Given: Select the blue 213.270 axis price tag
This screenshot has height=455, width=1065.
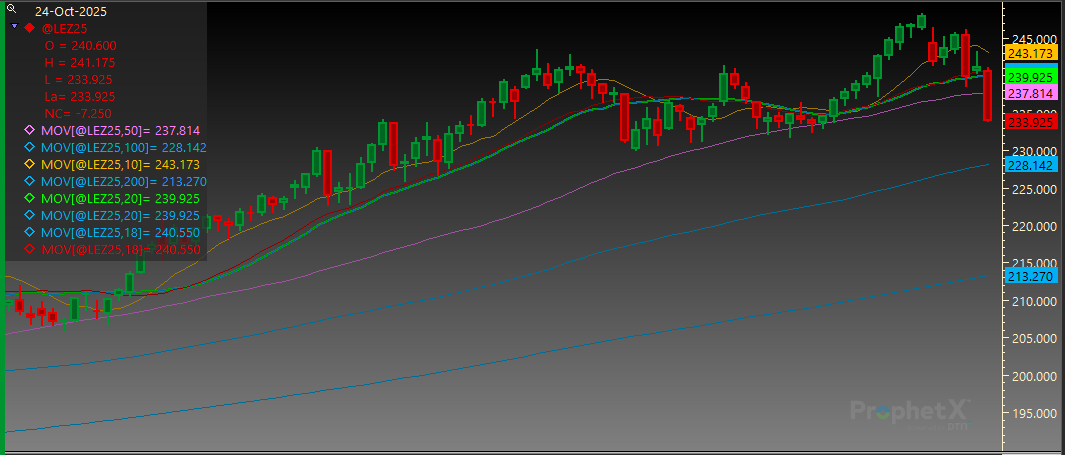Looking at the screenshot, I should coord(1032,277).
